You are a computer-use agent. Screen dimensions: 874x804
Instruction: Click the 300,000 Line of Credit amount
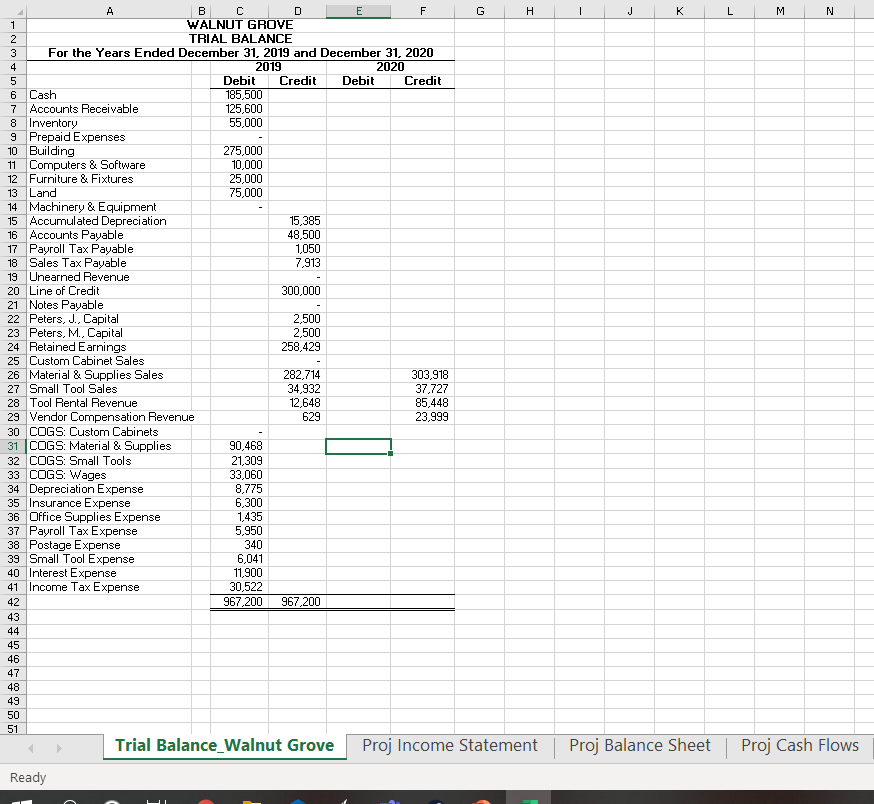(x=297, y=291)
